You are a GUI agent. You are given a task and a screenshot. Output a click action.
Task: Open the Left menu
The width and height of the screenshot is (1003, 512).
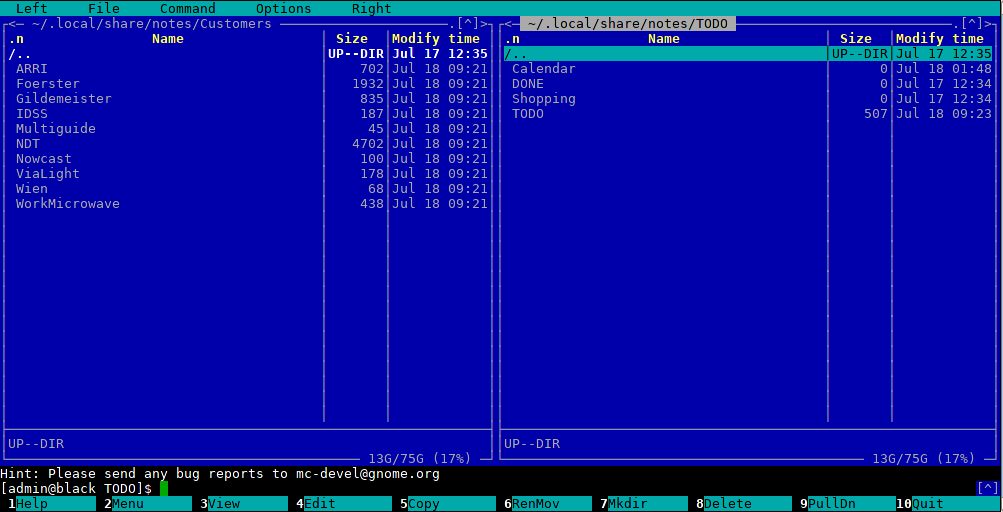31,8
